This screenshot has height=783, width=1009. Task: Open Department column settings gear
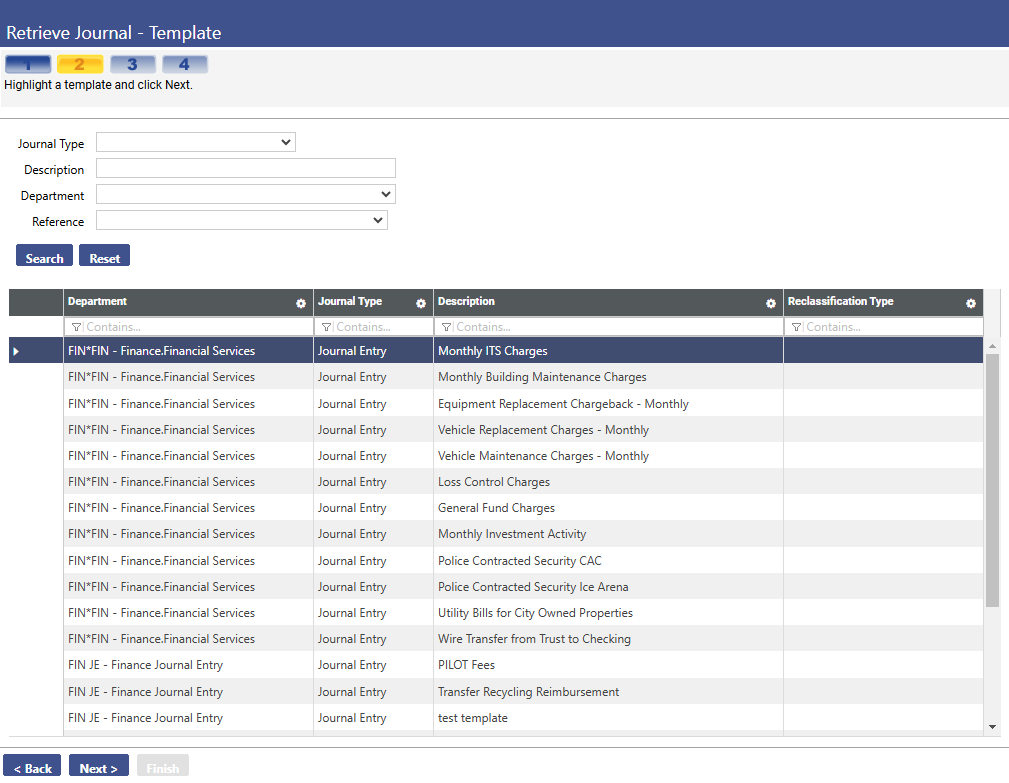[x=301, y=304]
